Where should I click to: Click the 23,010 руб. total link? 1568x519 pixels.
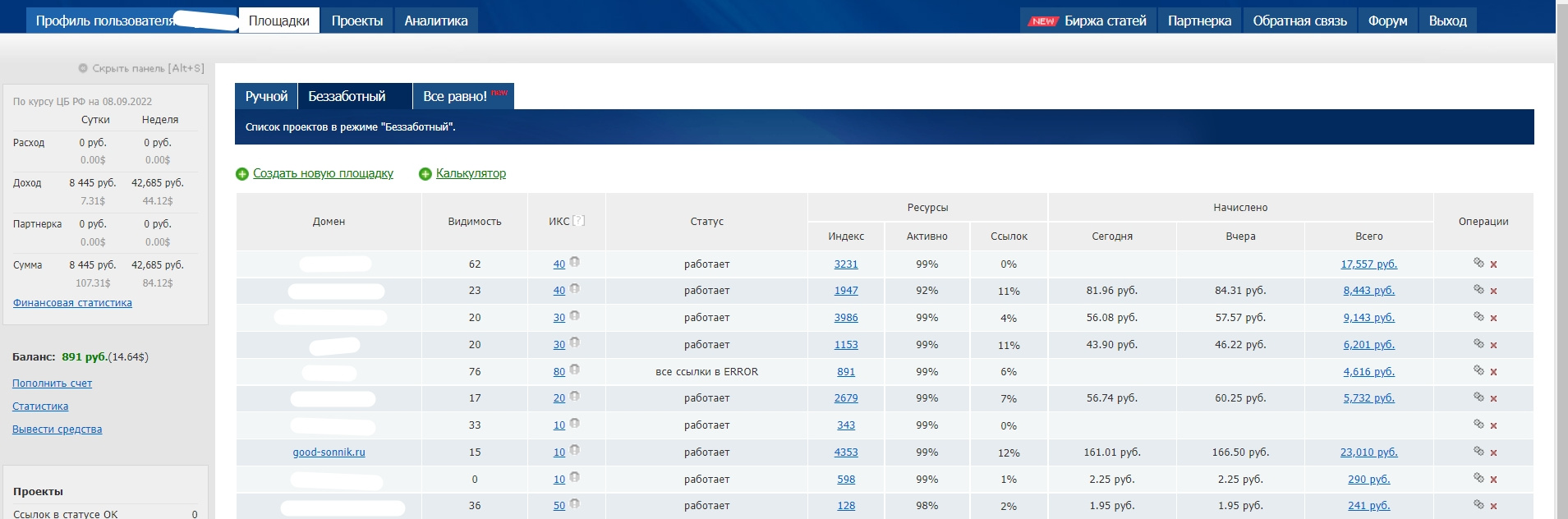(1368, 452)
